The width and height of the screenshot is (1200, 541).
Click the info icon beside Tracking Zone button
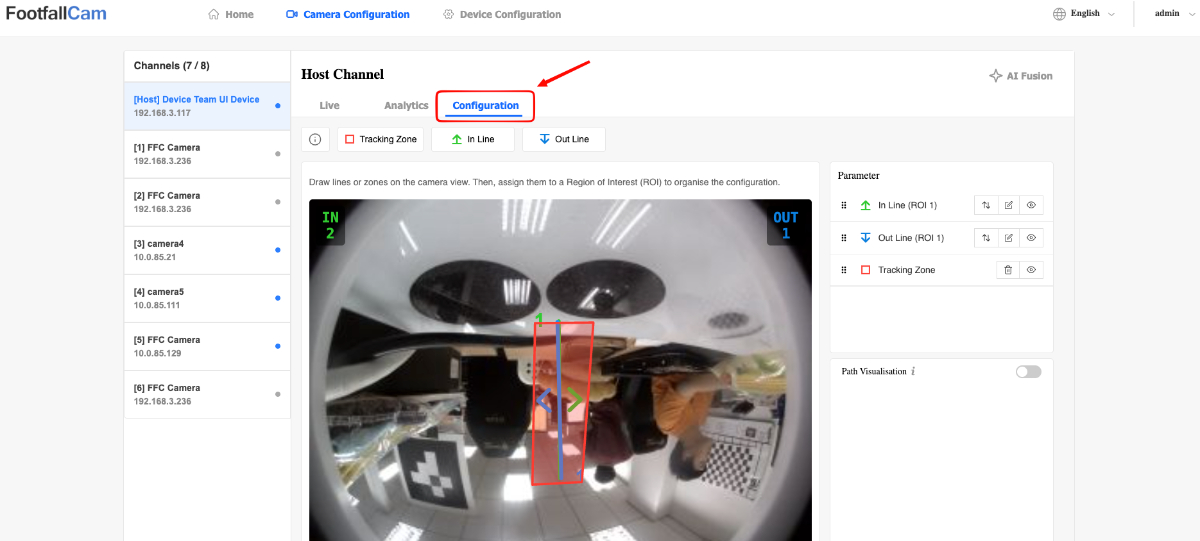314,139
